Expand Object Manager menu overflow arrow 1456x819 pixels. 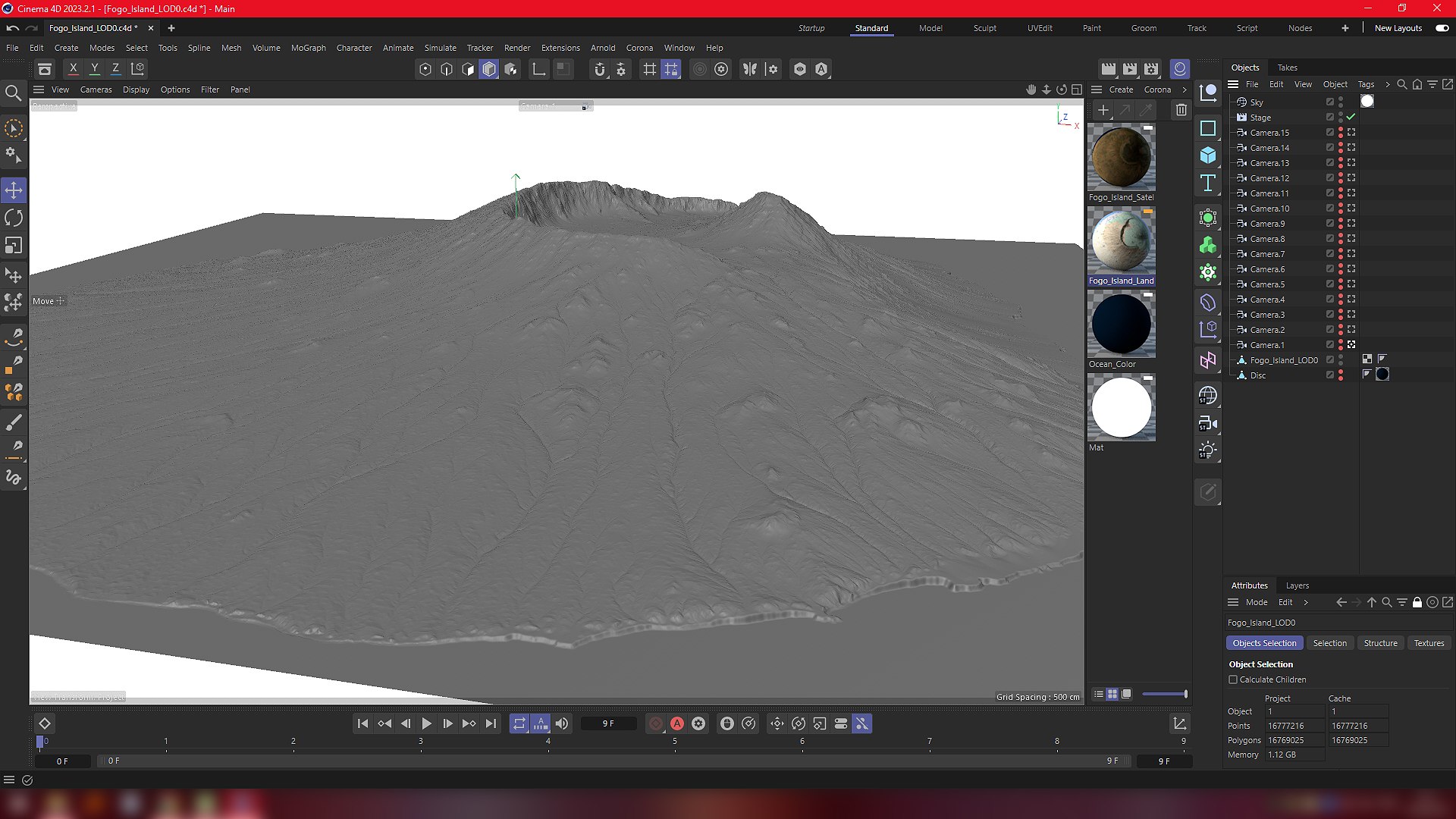[1387, 84]
